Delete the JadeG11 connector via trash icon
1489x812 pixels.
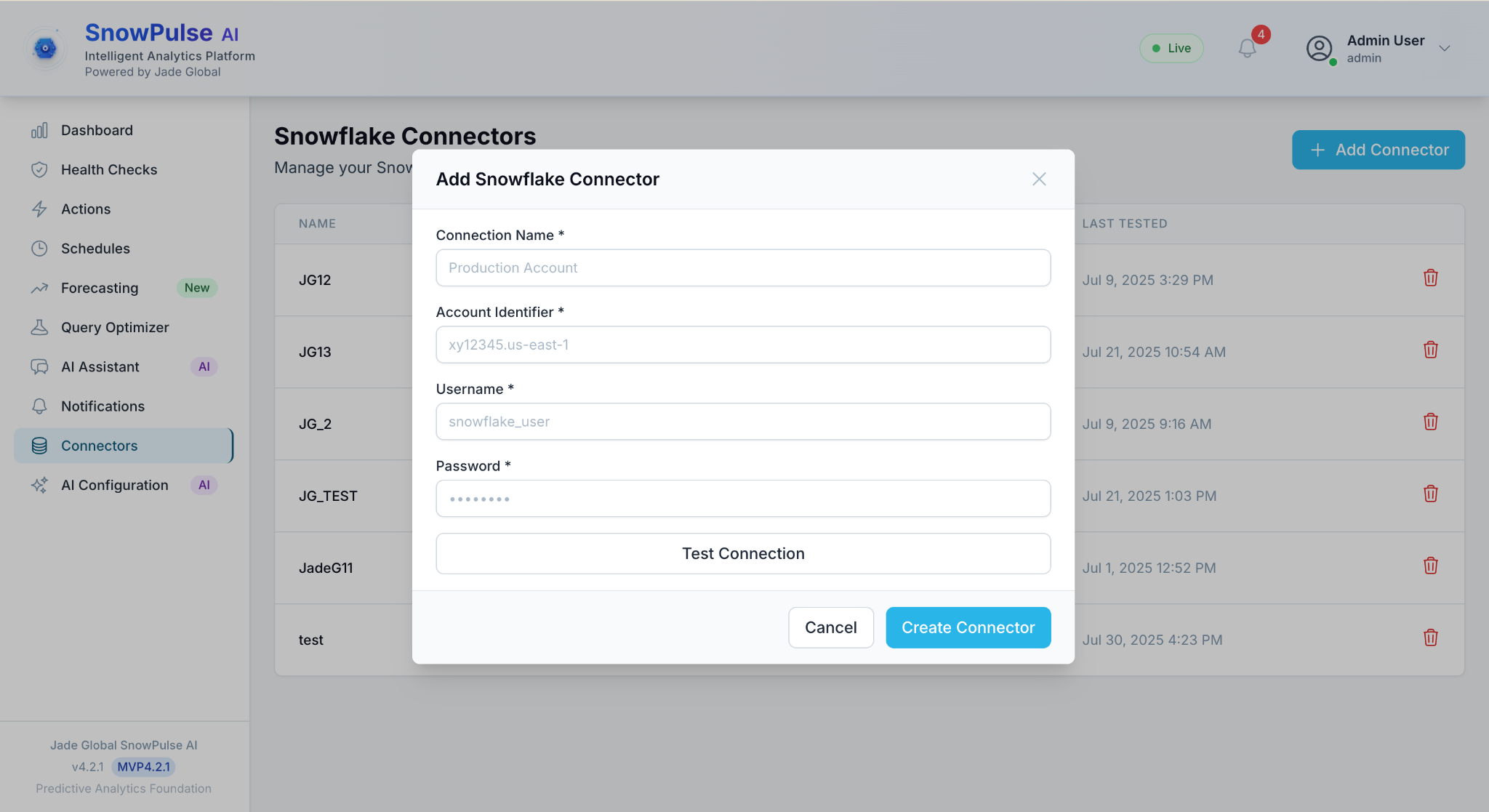coord(1430,566)
